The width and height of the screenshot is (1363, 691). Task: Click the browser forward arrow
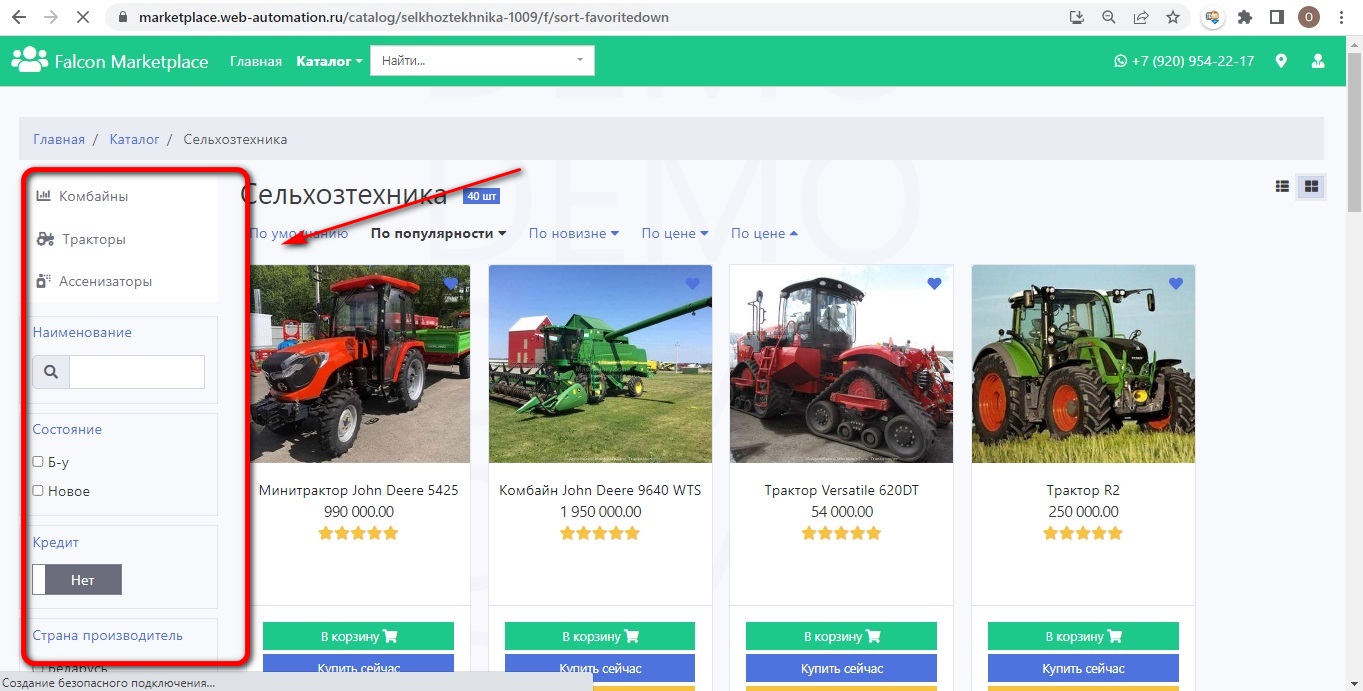(50, 17)
